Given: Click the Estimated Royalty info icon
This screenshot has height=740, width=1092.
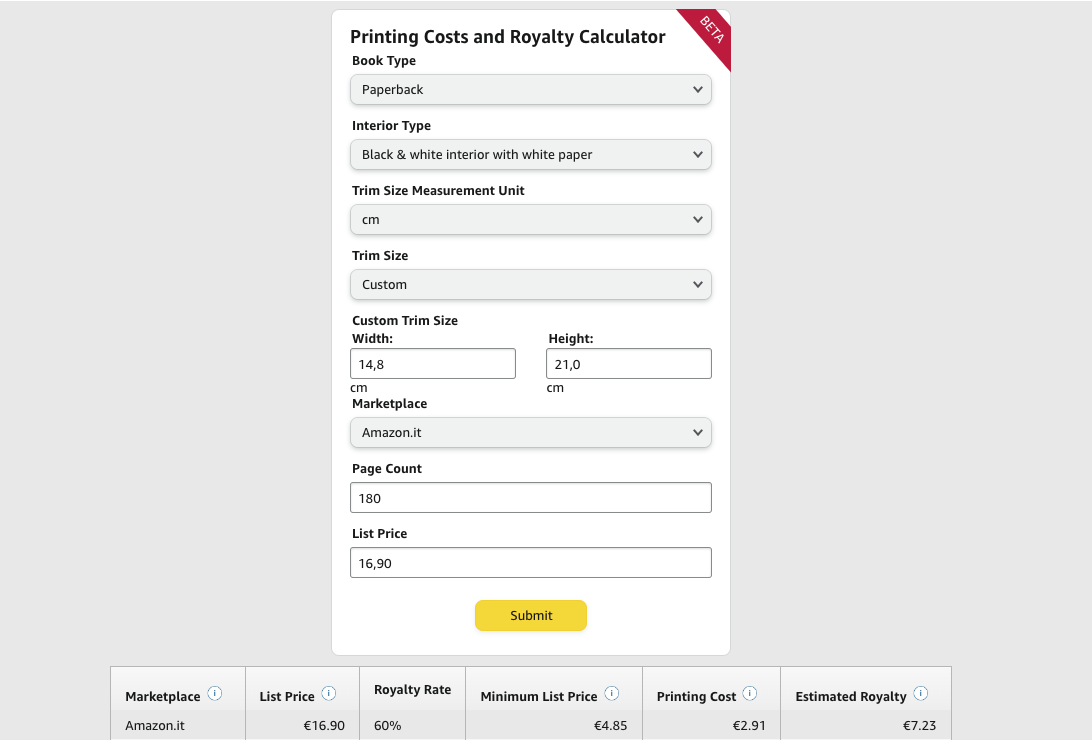Looking at the screenshot, I should pos(919,692).
